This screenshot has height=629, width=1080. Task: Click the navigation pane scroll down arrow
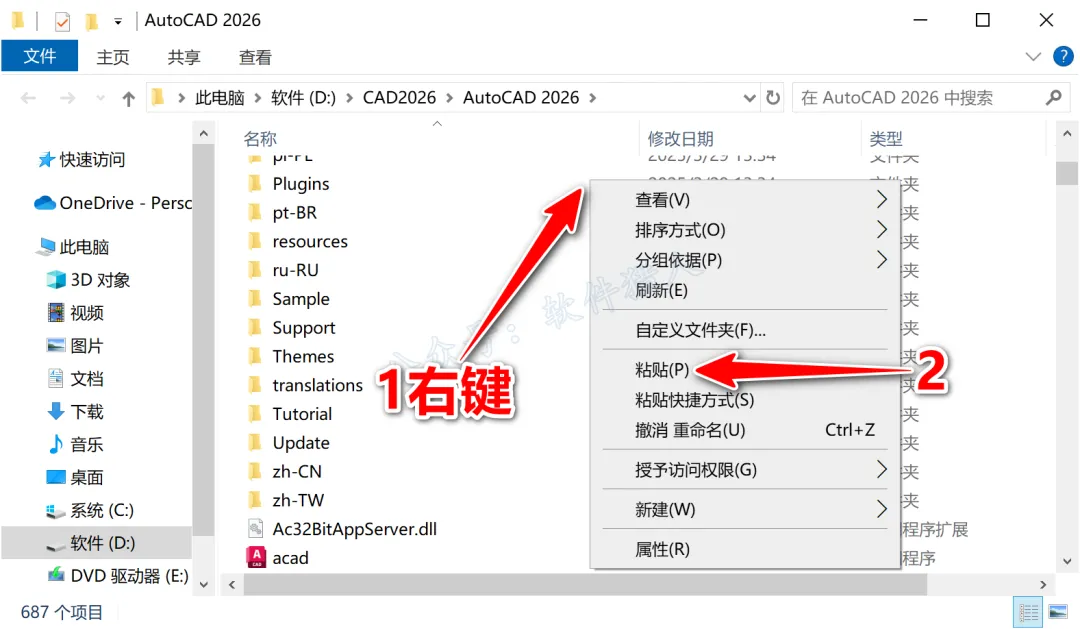click(x=203, y=584)
